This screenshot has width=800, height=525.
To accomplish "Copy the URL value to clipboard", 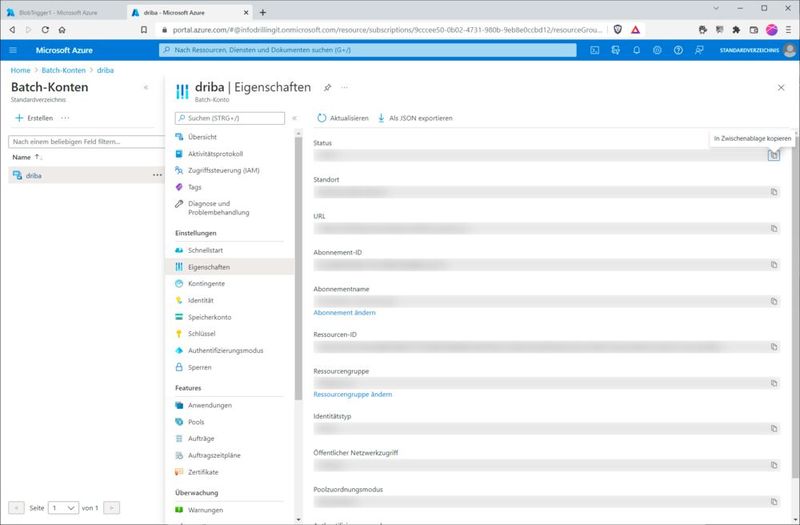I will [774, 229].
